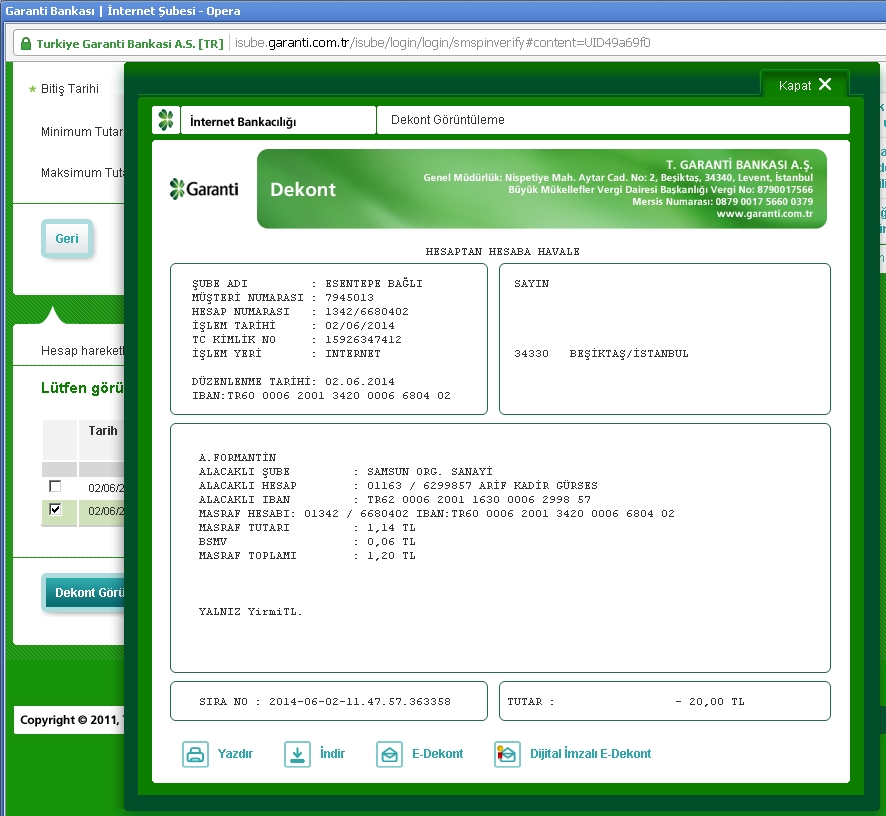Click the İndir download link
This screenshot has height=816, width=886.
tap(332, 754)
